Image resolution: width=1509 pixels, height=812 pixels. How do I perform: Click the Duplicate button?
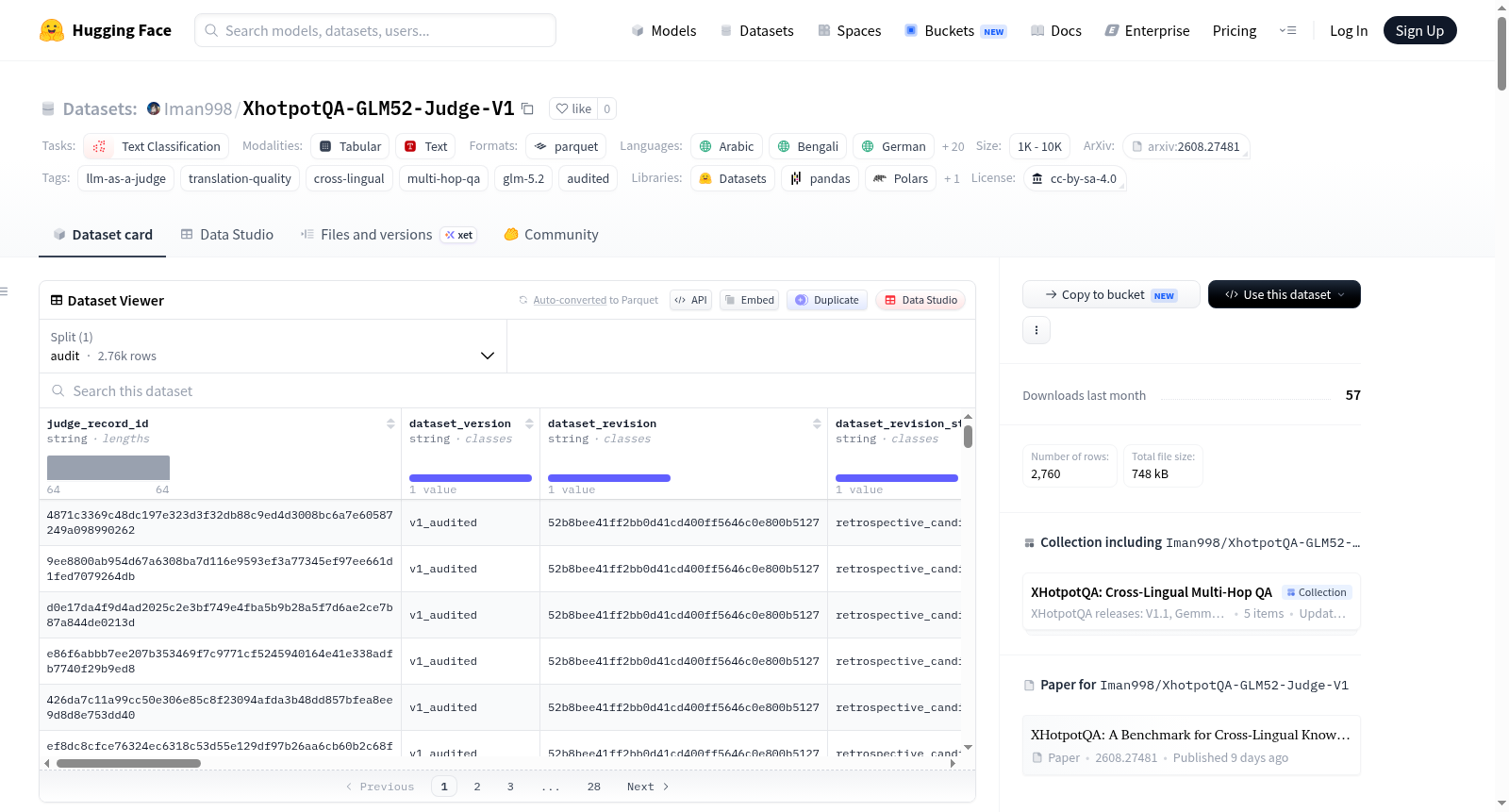[827, 300]
